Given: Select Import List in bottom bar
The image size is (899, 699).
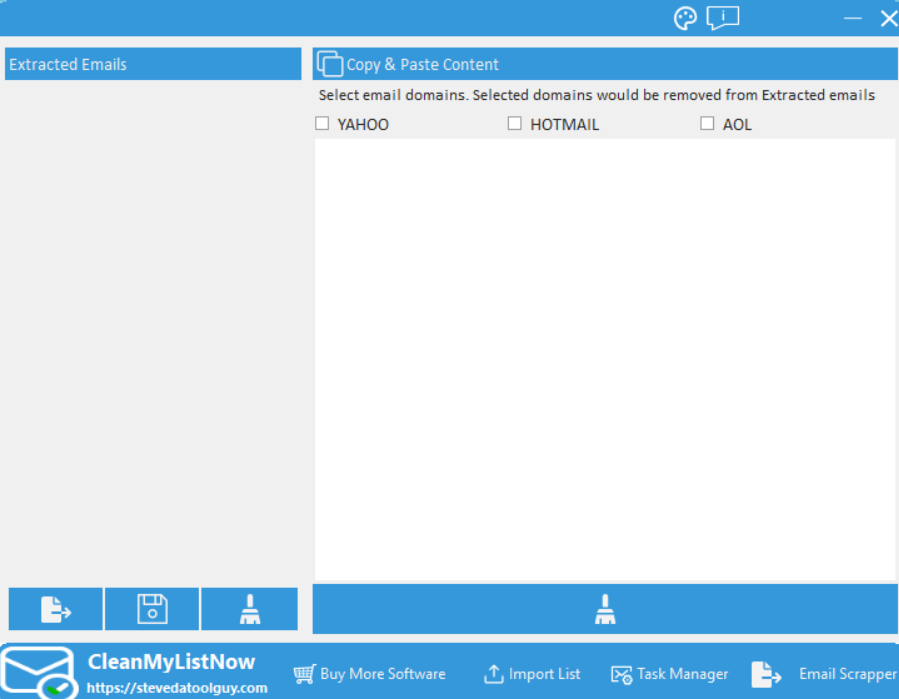Looking at the screenshot, I should click(532, 674).
